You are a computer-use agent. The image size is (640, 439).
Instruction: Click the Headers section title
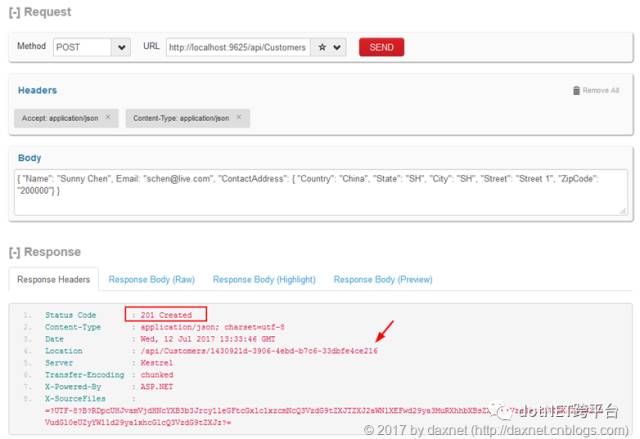pos(38,90)
